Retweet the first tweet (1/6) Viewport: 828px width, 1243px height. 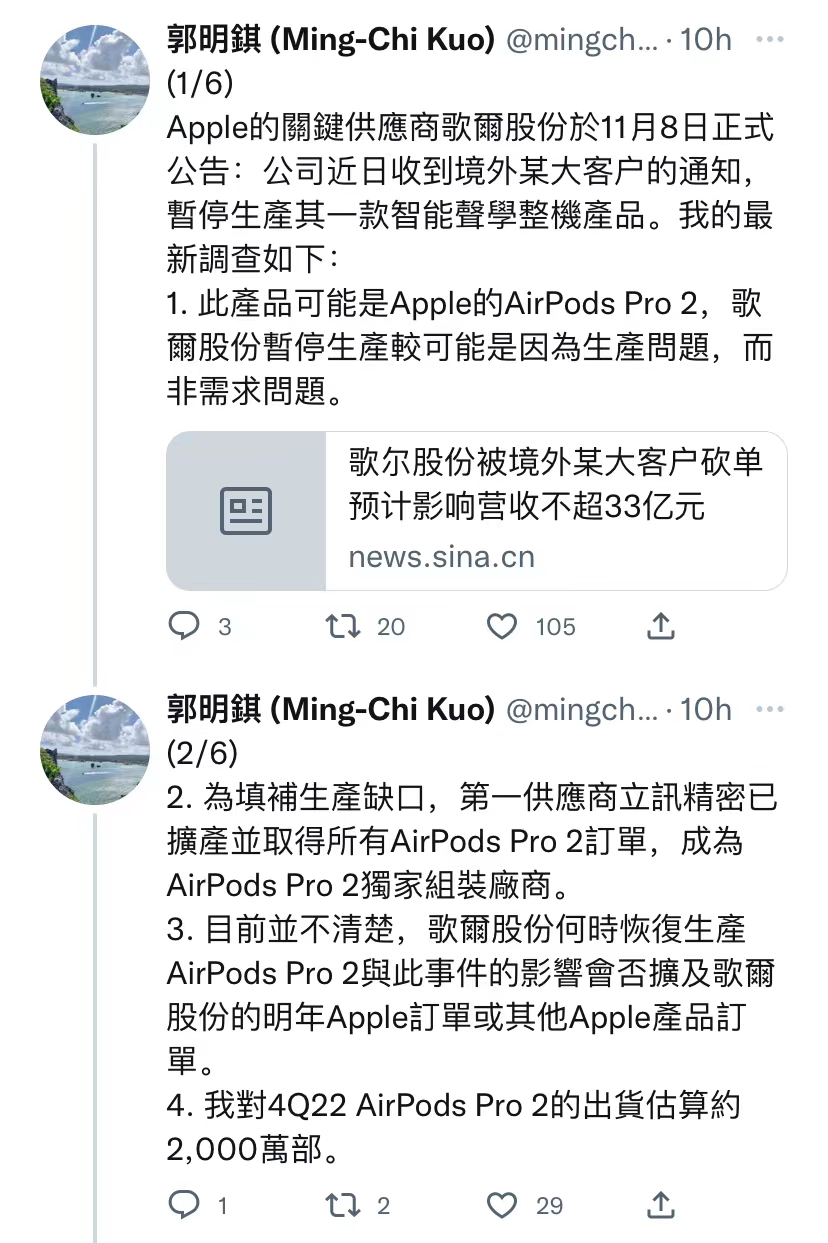(x=343, y=626)
